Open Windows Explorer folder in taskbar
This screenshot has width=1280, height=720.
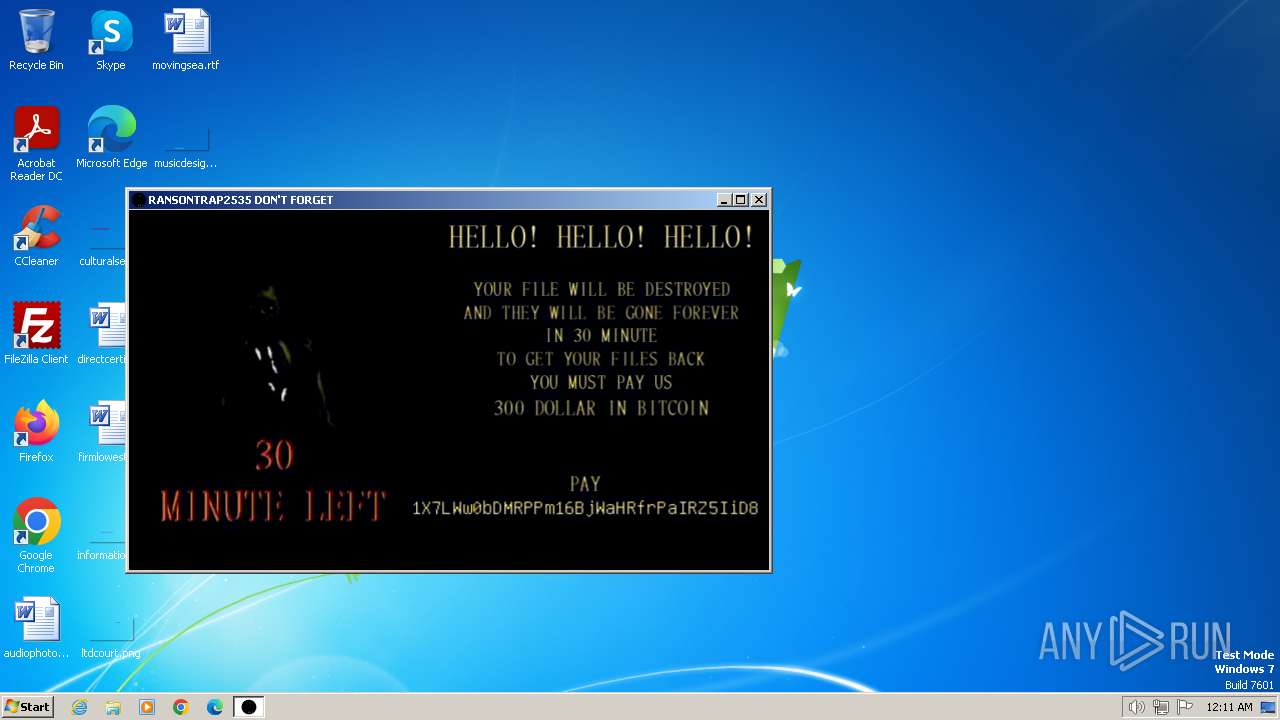(x=113, y=707)
